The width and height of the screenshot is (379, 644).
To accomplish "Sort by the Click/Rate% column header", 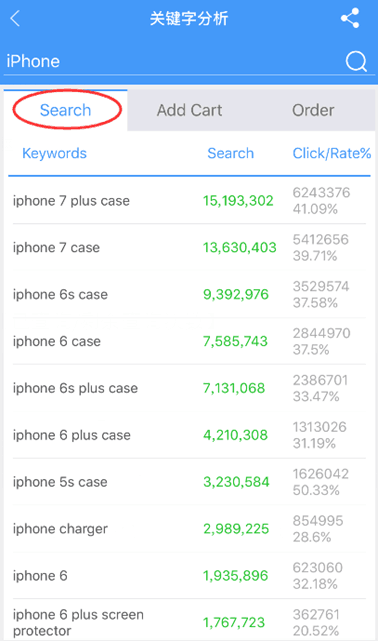I will click(332, 153).
